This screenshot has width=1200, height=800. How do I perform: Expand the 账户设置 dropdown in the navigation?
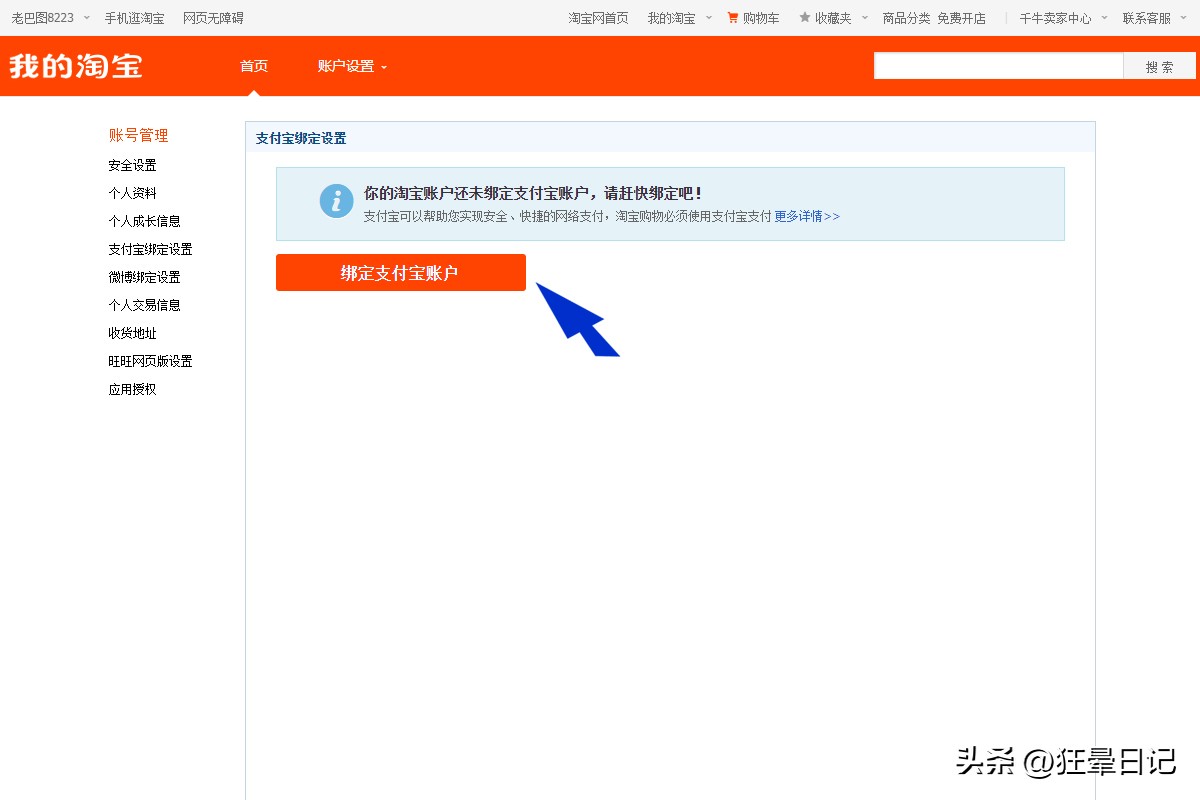click(x=346, y=66)
